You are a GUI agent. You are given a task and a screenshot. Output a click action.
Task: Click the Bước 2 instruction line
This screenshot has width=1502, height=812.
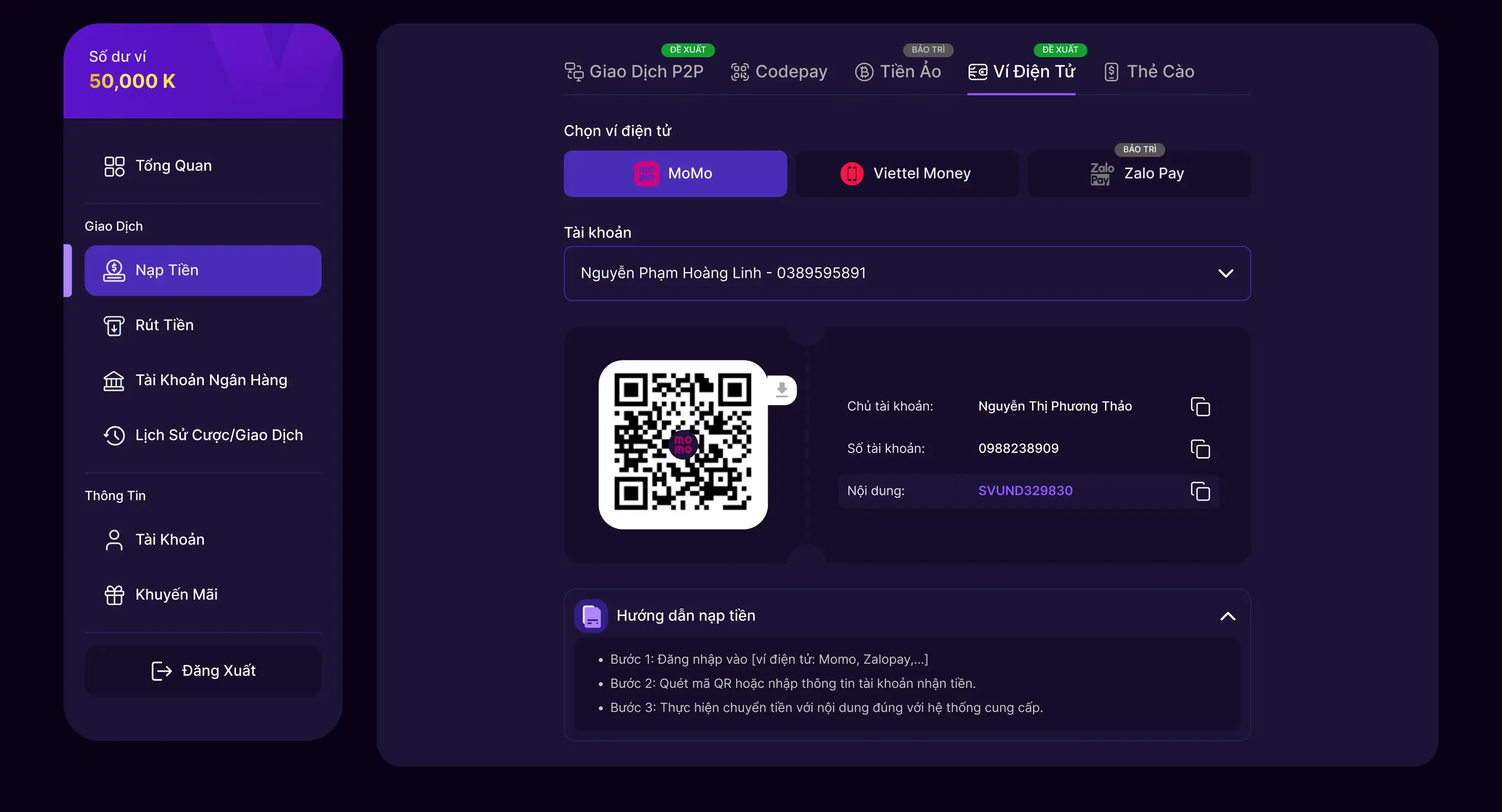792,684
